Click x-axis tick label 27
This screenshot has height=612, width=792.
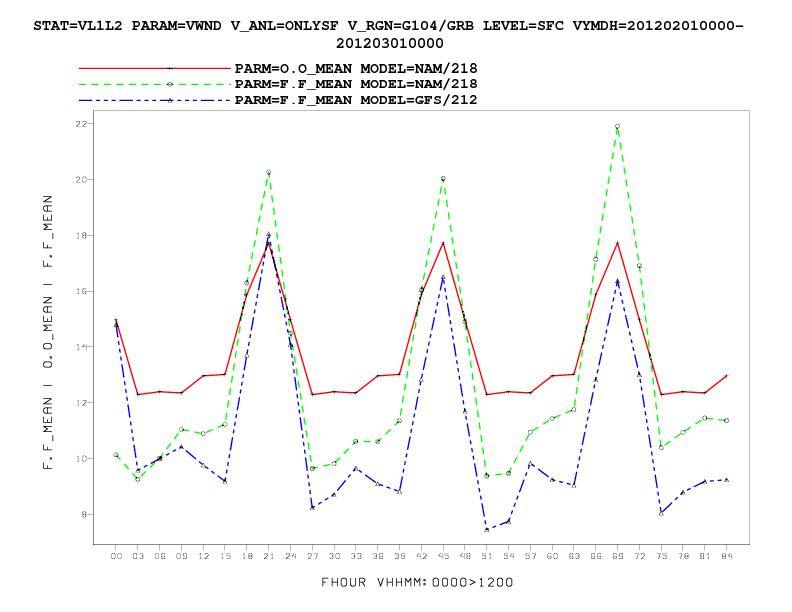(313, 556)
